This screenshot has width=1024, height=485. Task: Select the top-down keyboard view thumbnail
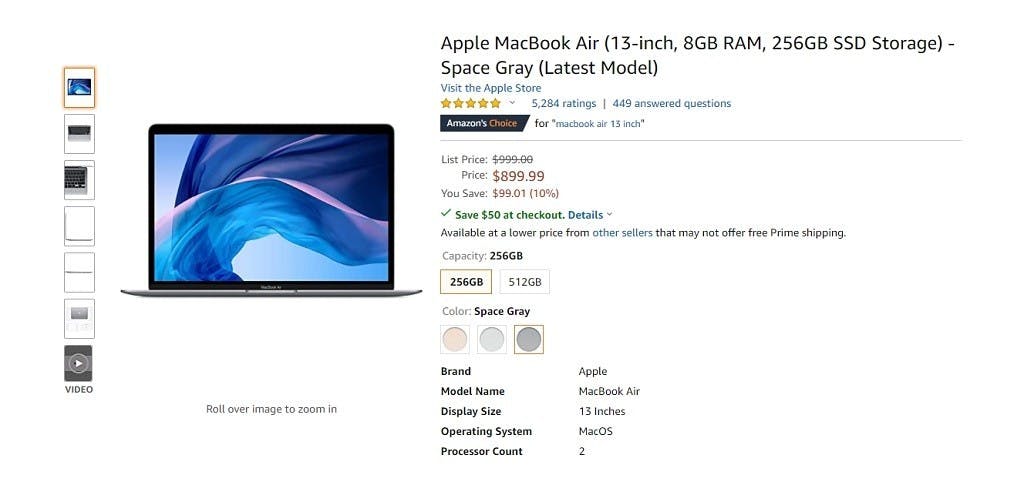coord(79,134)
